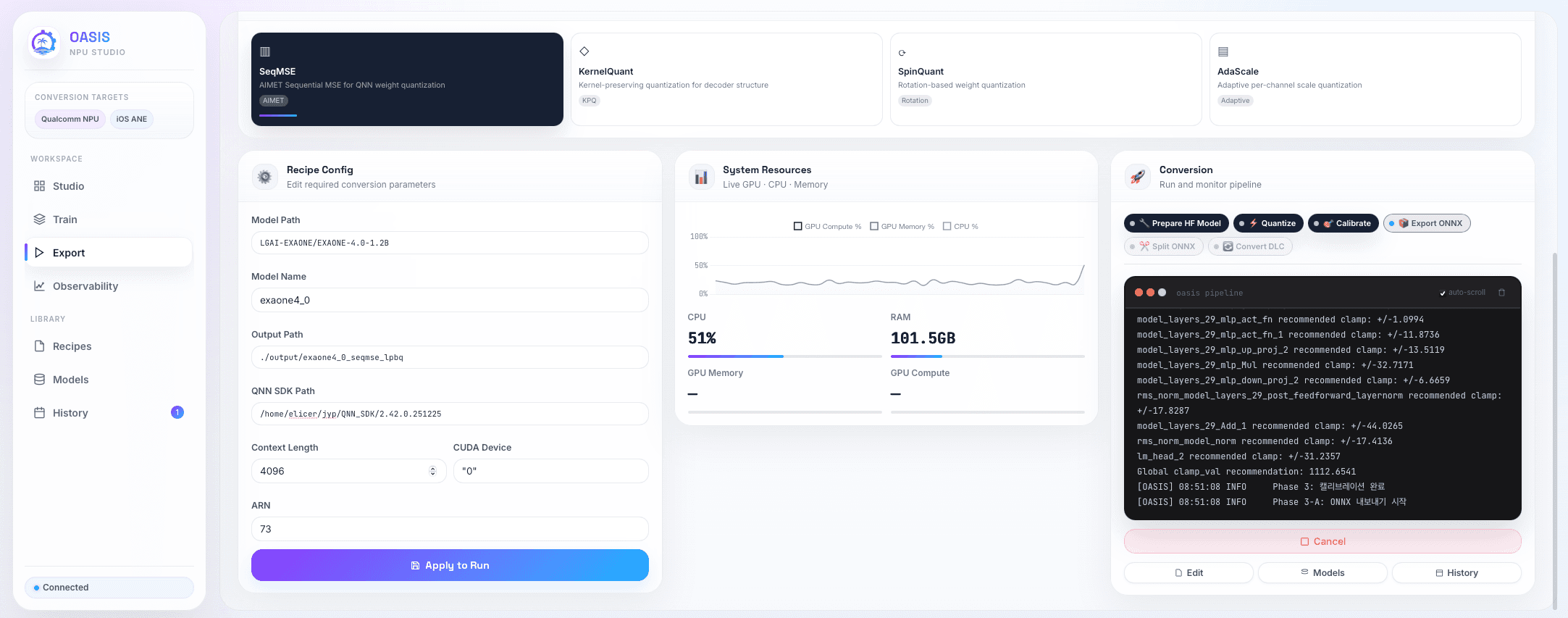Click the Conversion rocket icon
Viewport: 1568px width, 618px height.
tap(1138, 177)
